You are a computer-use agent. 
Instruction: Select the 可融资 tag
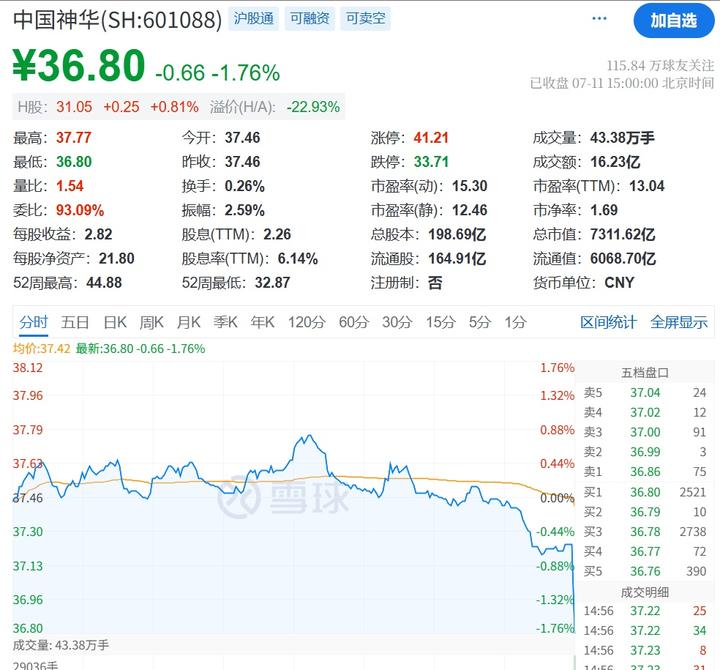point(309,19)
